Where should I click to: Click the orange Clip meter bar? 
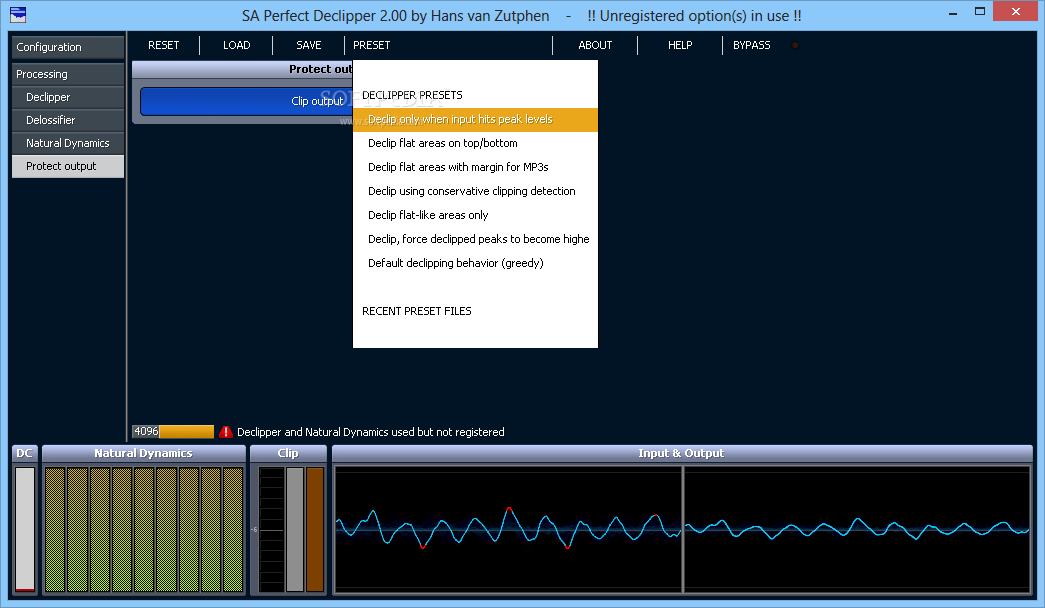point(315,529)
